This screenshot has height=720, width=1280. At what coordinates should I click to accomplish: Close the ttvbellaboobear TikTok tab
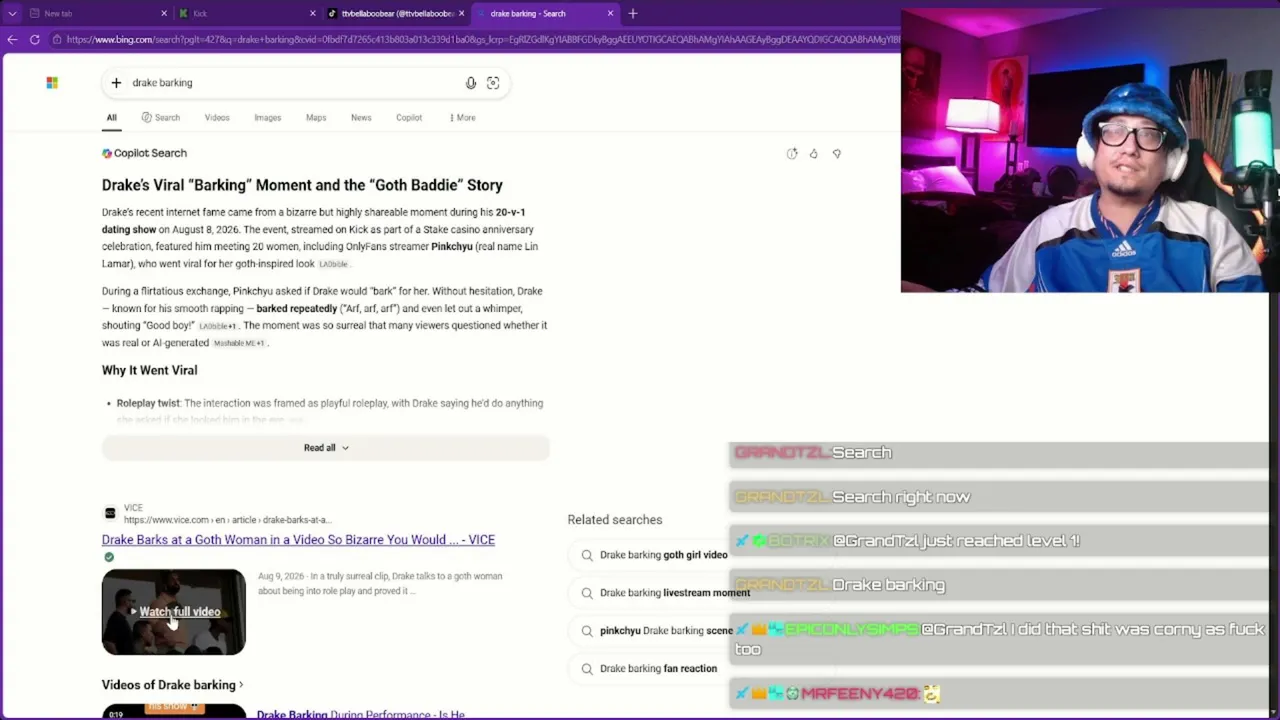click(x=461, y=14)
